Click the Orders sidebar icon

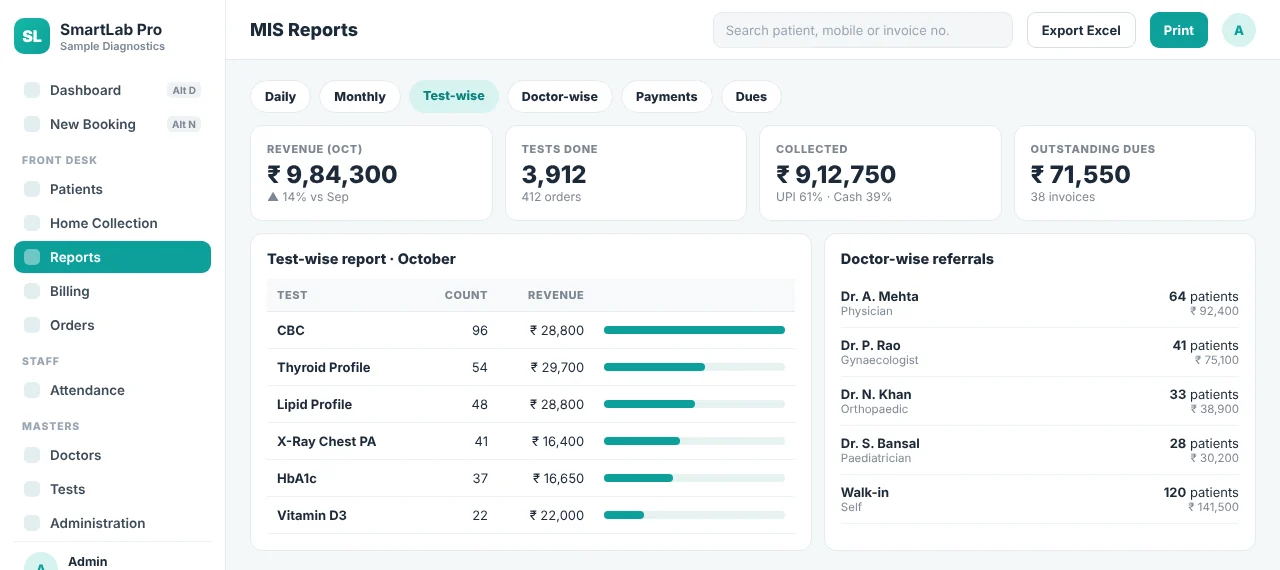32,325
